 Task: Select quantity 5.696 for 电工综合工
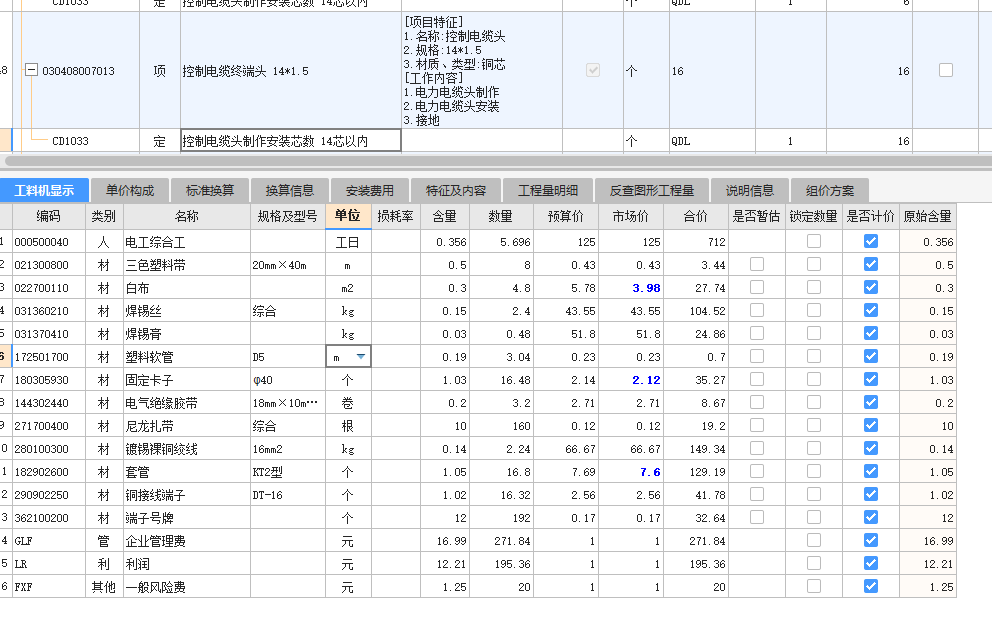501,242
